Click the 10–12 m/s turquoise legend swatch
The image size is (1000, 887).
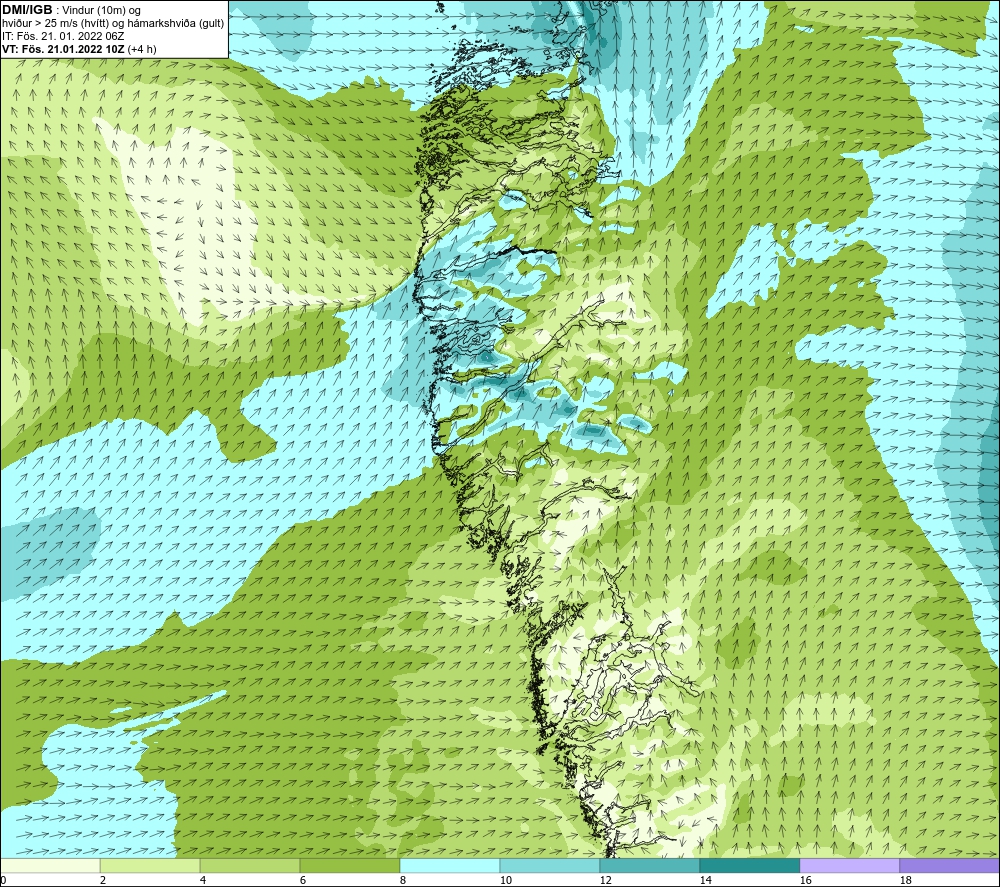[549, 865]
